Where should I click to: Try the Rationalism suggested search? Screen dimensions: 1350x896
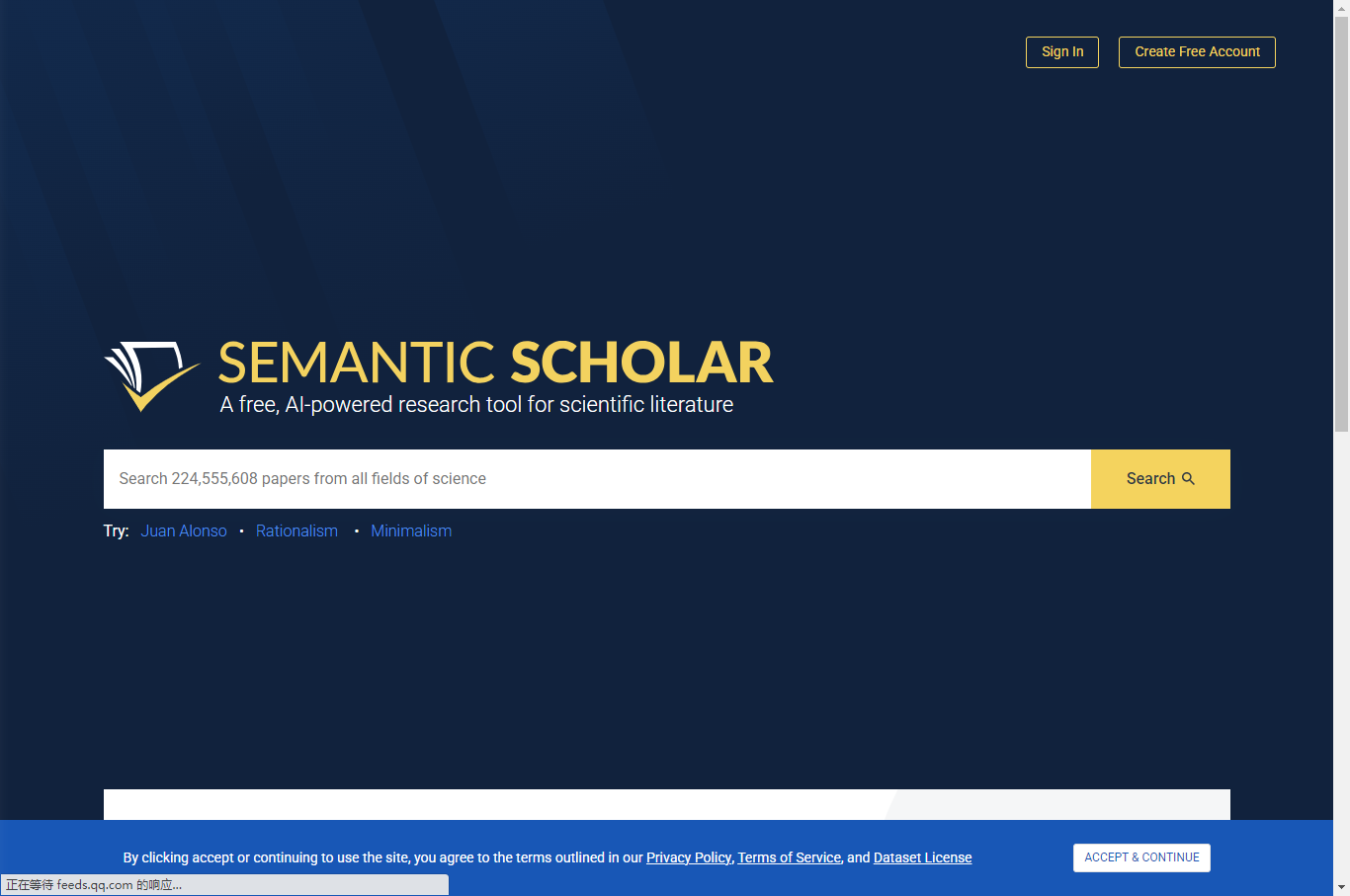point(296,531)
